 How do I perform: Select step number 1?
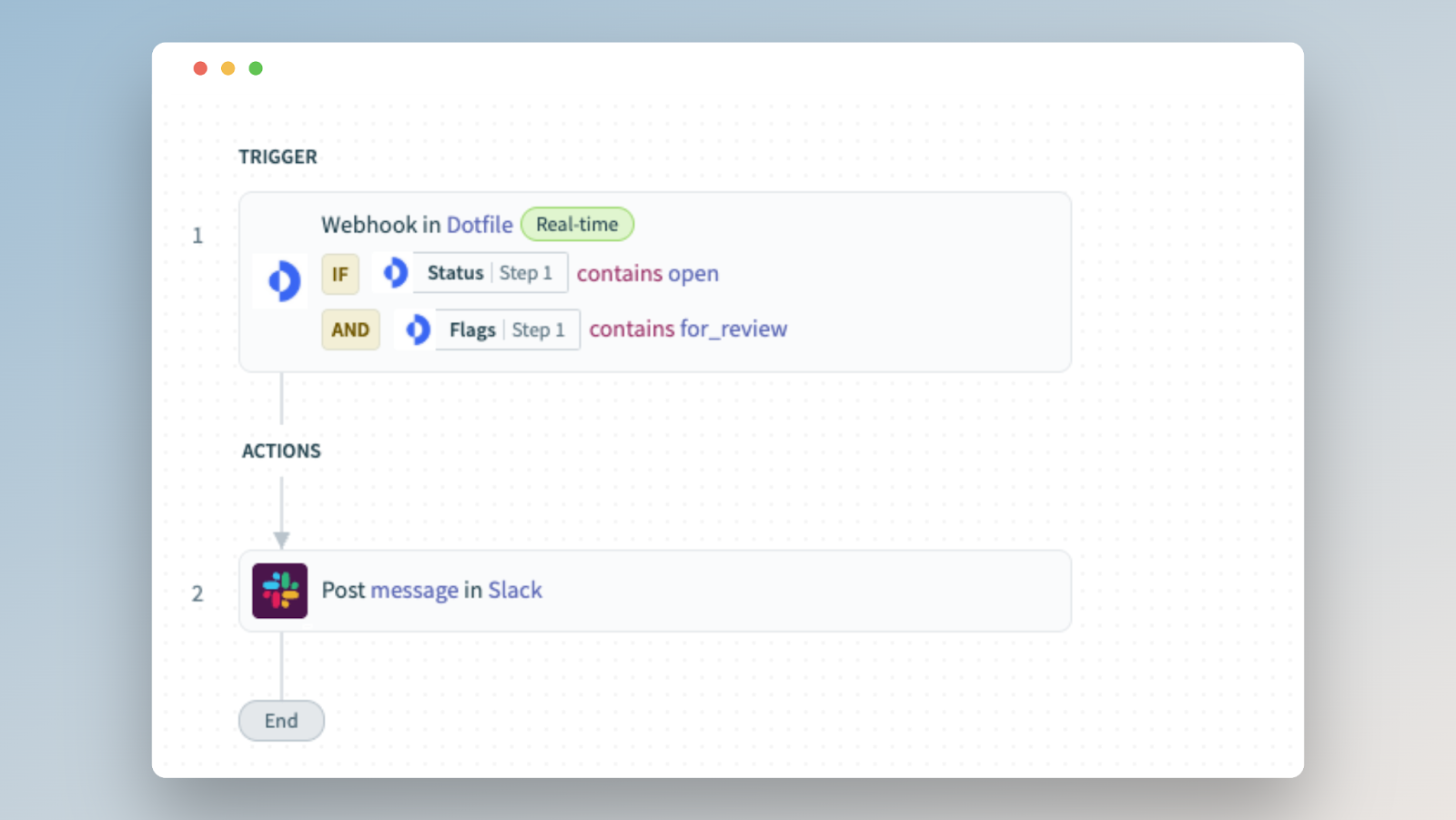point(197,236)
